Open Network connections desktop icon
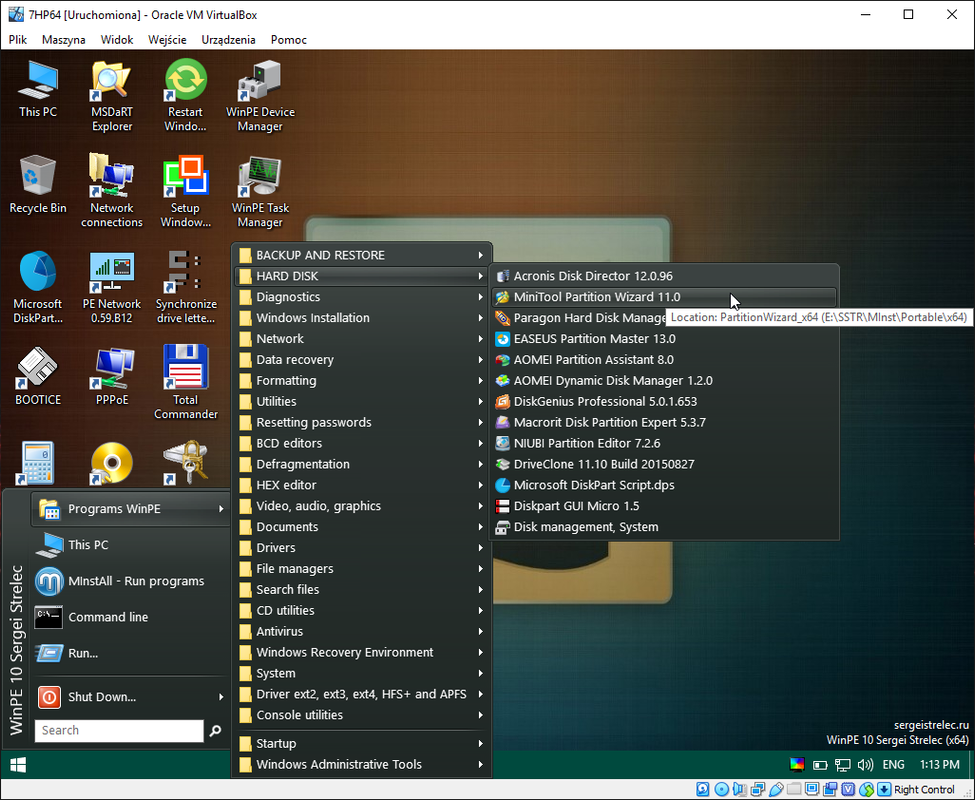 pyautogui.click(x=112, y=191)
